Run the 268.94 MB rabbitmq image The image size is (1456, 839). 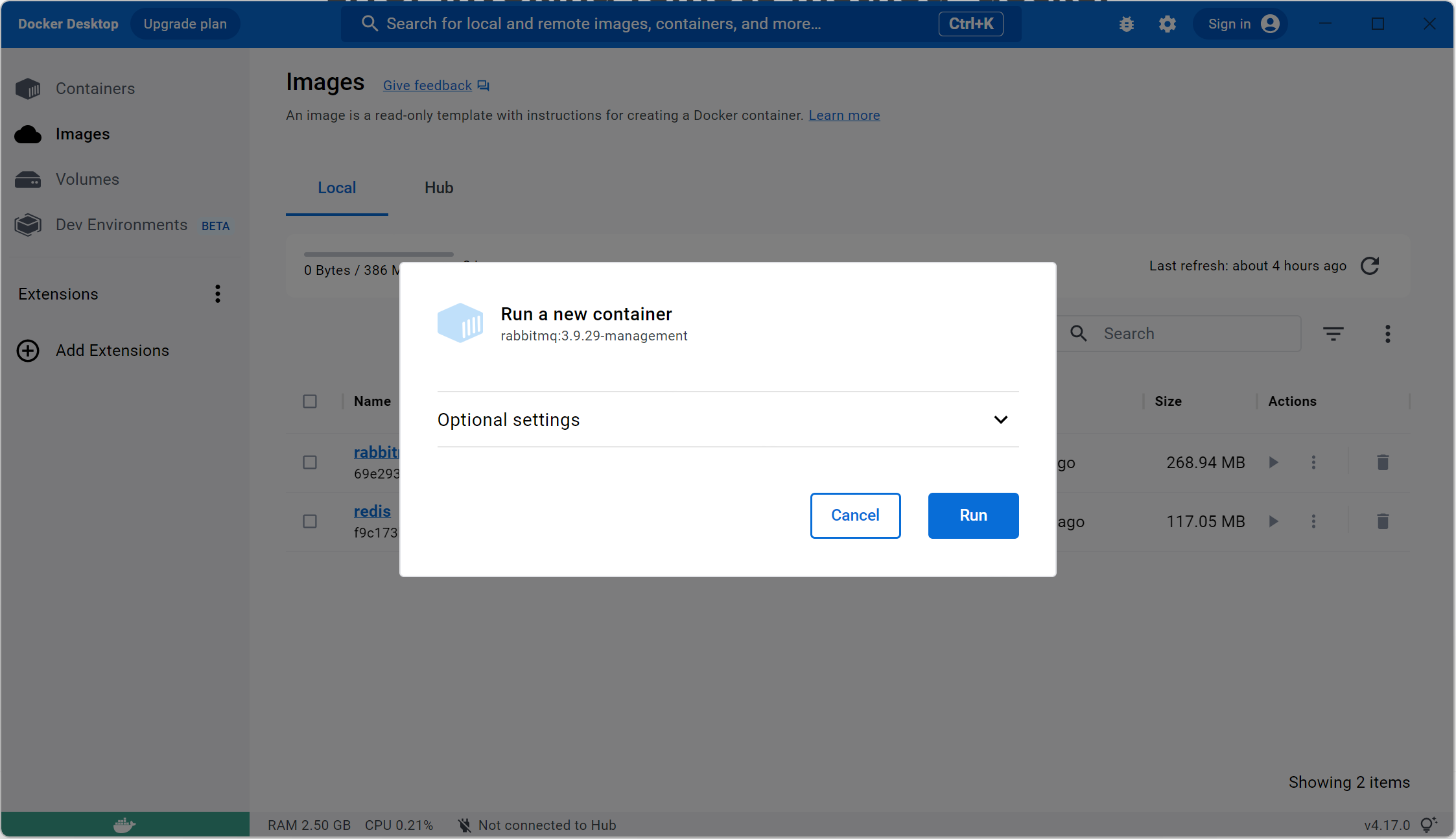[x=1274, y=462]
